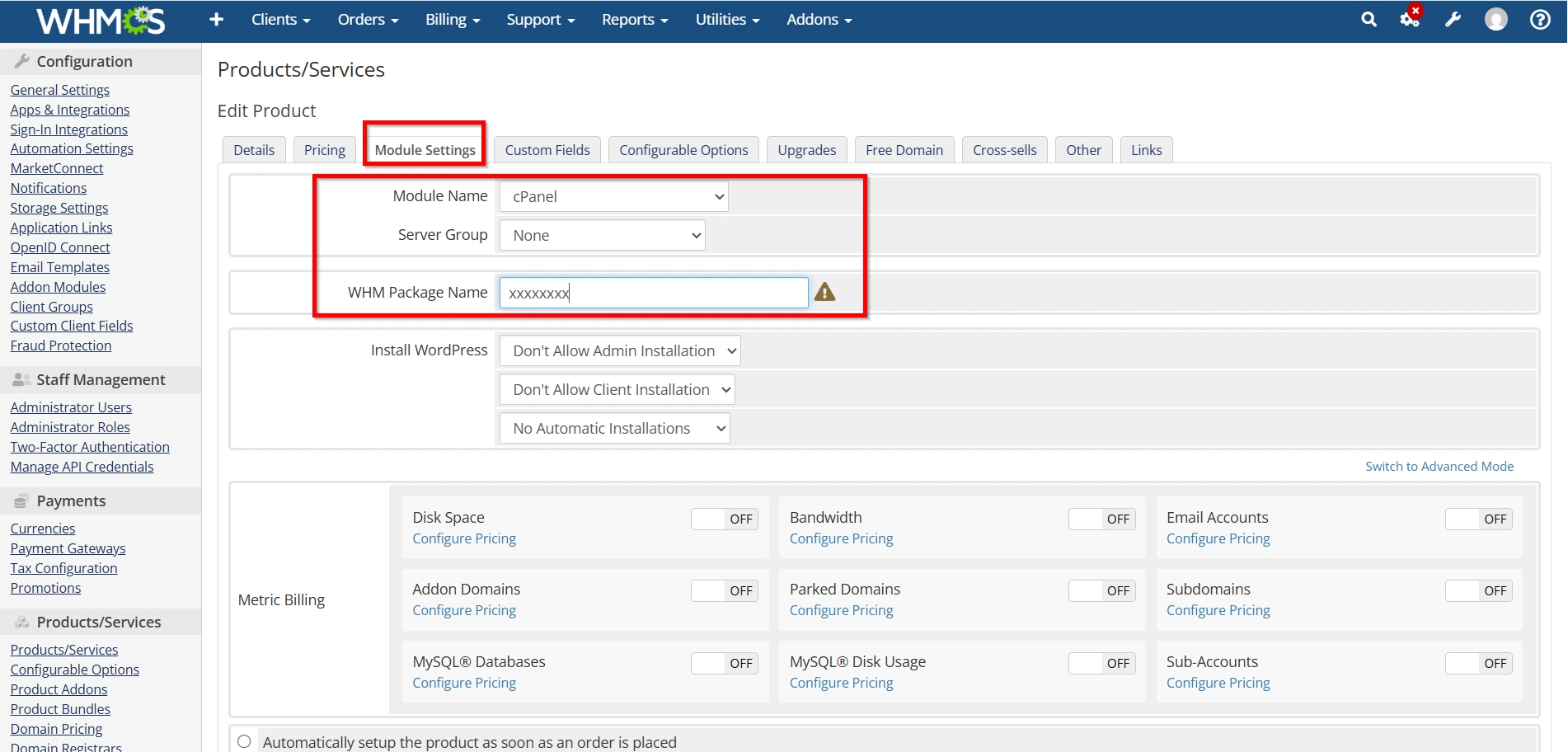Image resolution: width=1568 pixels, height=752 pixels.
Task: Open the help question mark icon
Action: pos(1540,19)
